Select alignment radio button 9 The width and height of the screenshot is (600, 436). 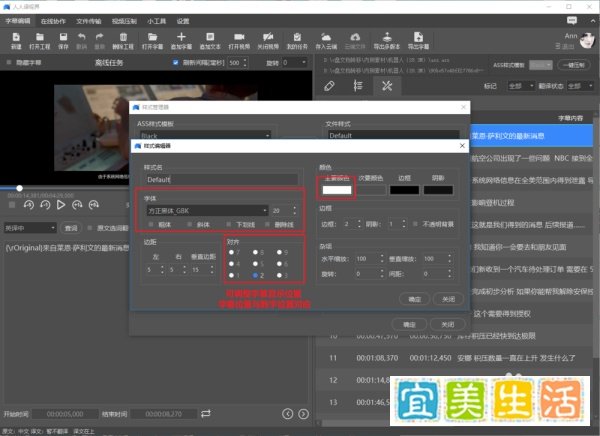[279, 252]
